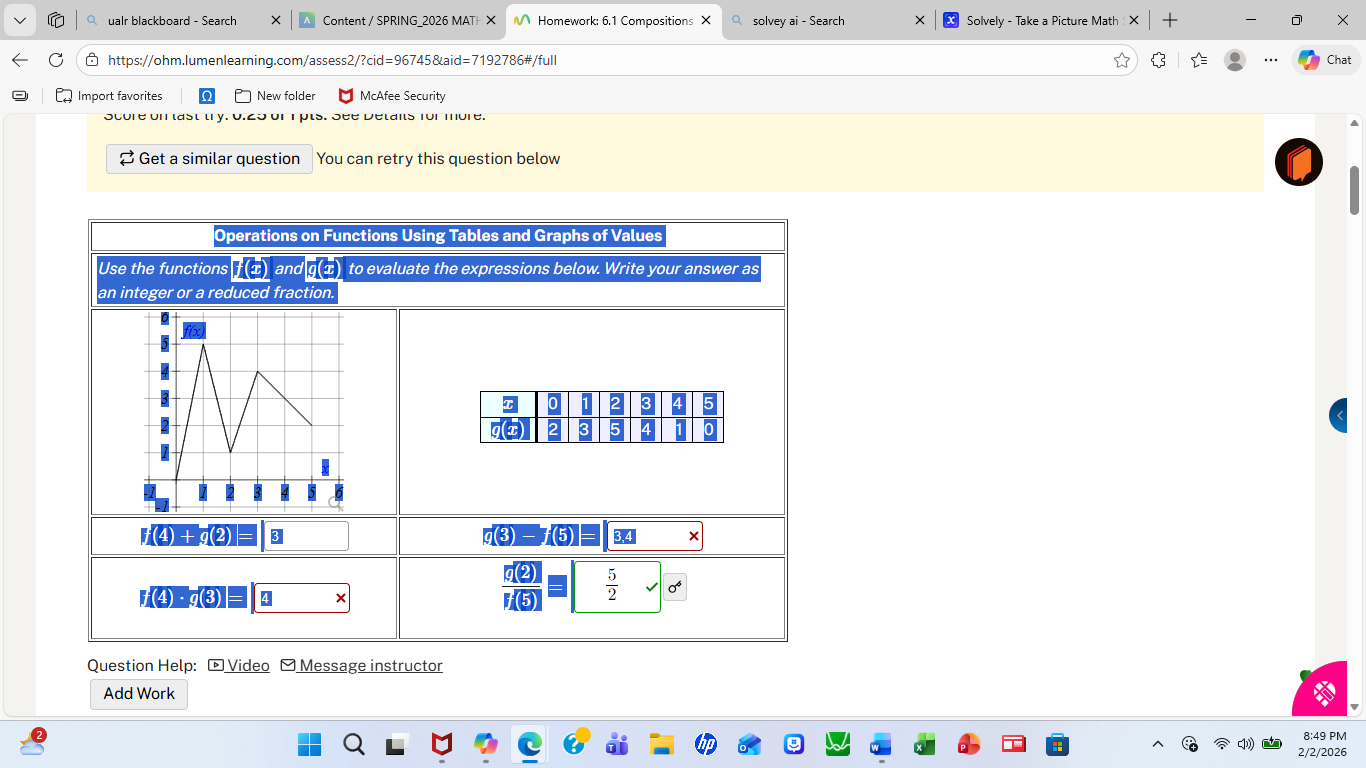Open the browser profile account icon
This screenshot has width=1366, height=768.
(1234, 60)
